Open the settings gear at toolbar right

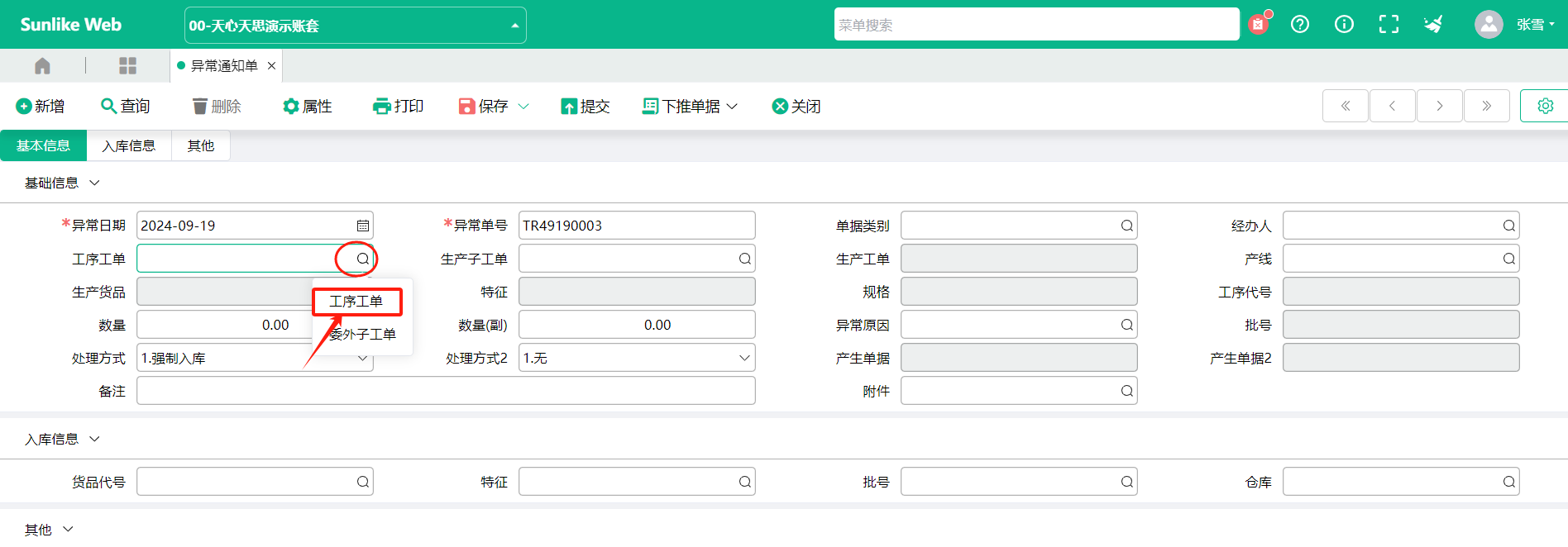coord(1545,106)
